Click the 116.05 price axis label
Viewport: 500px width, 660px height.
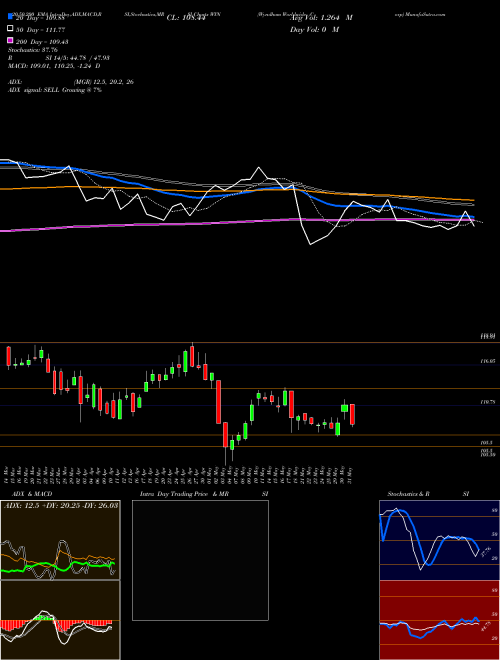click(x=488, y=361)
